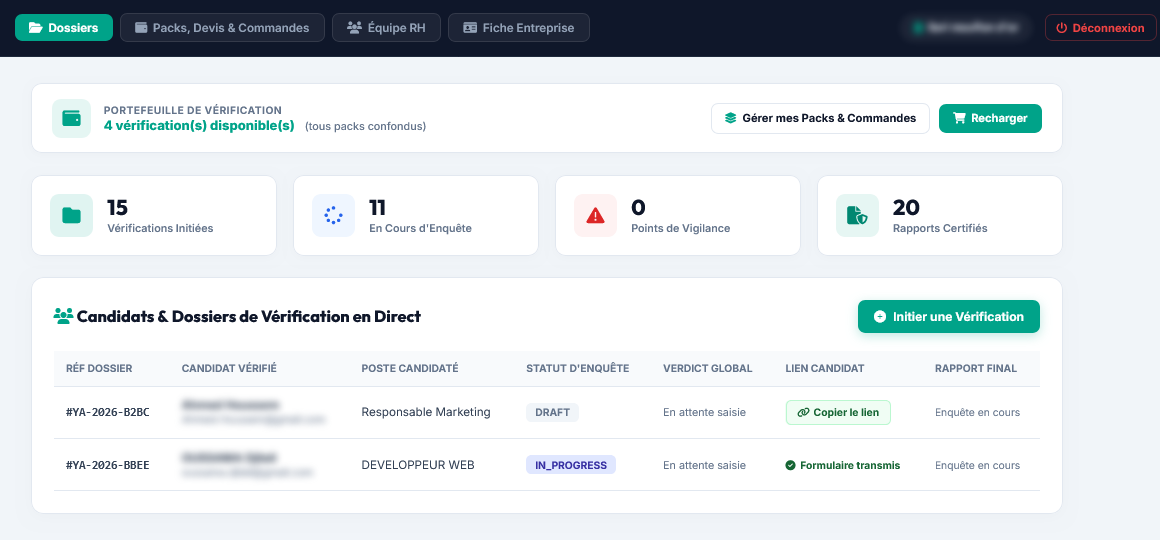Open the Dossiers tab
Screen dimensions: 1160x540
[64, 27]
